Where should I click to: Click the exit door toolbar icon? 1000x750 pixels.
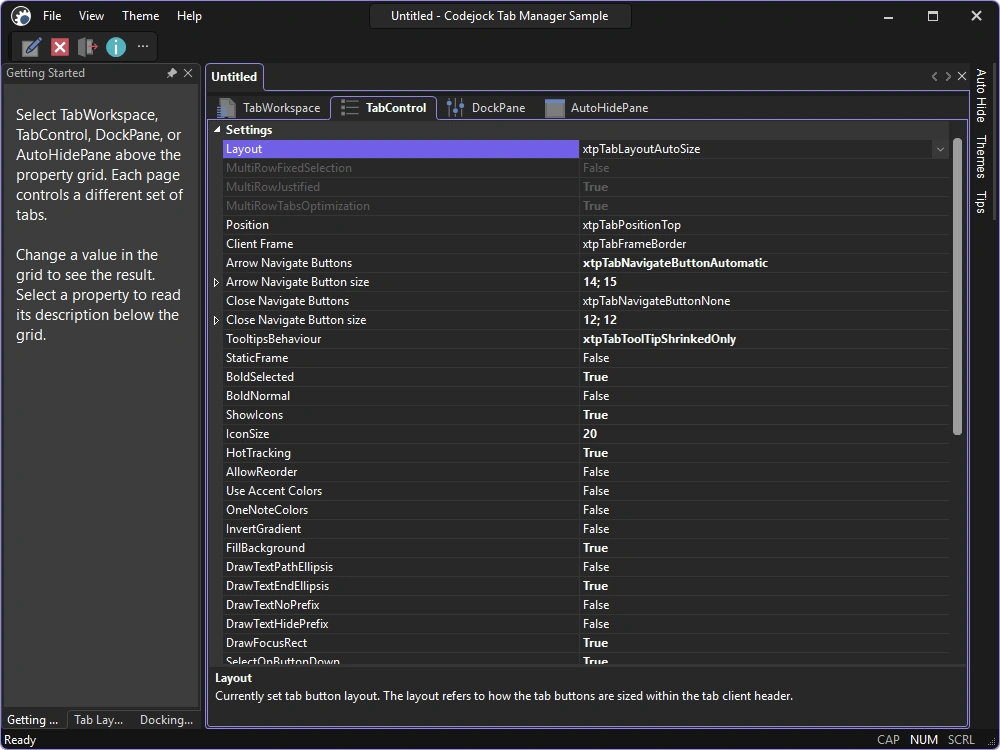(x=87, y=47)
